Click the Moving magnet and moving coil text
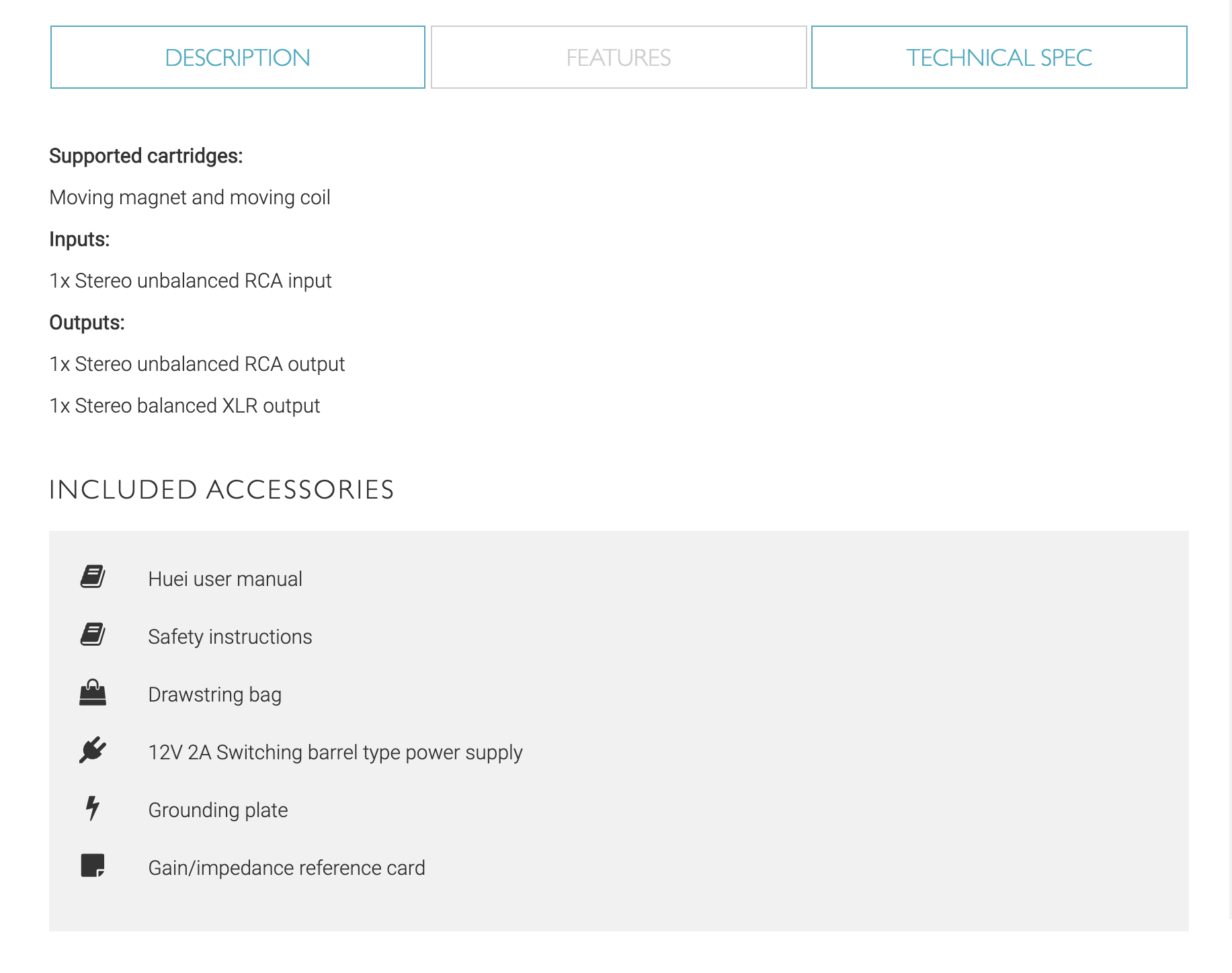The height and width of the screenshot is (973, 1232). (190, 198)
